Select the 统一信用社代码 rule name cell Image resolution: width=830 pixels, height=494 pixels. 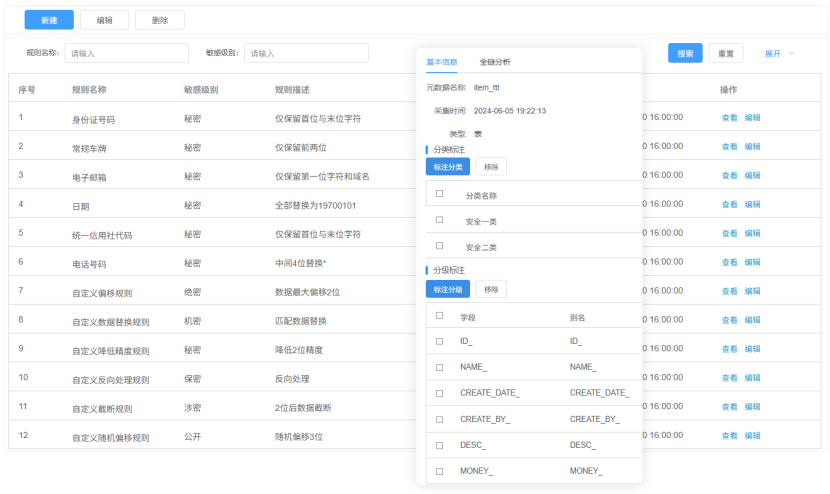[x=102, y=236]
